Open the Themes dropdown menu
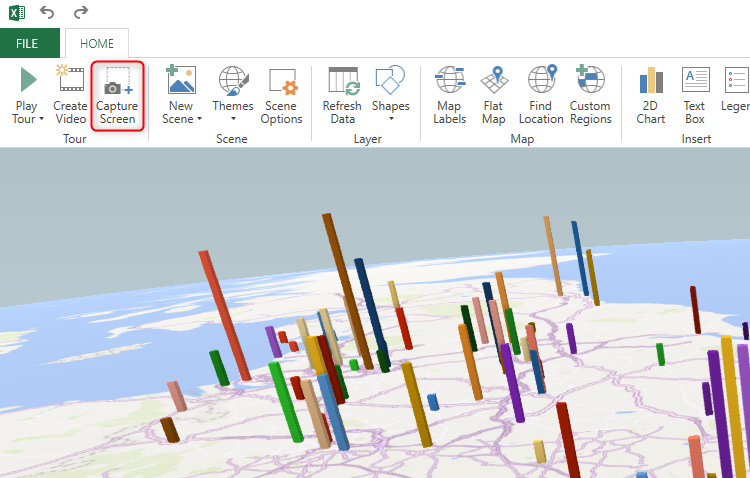This screenshot has width=750, height=478. (233, 119)
